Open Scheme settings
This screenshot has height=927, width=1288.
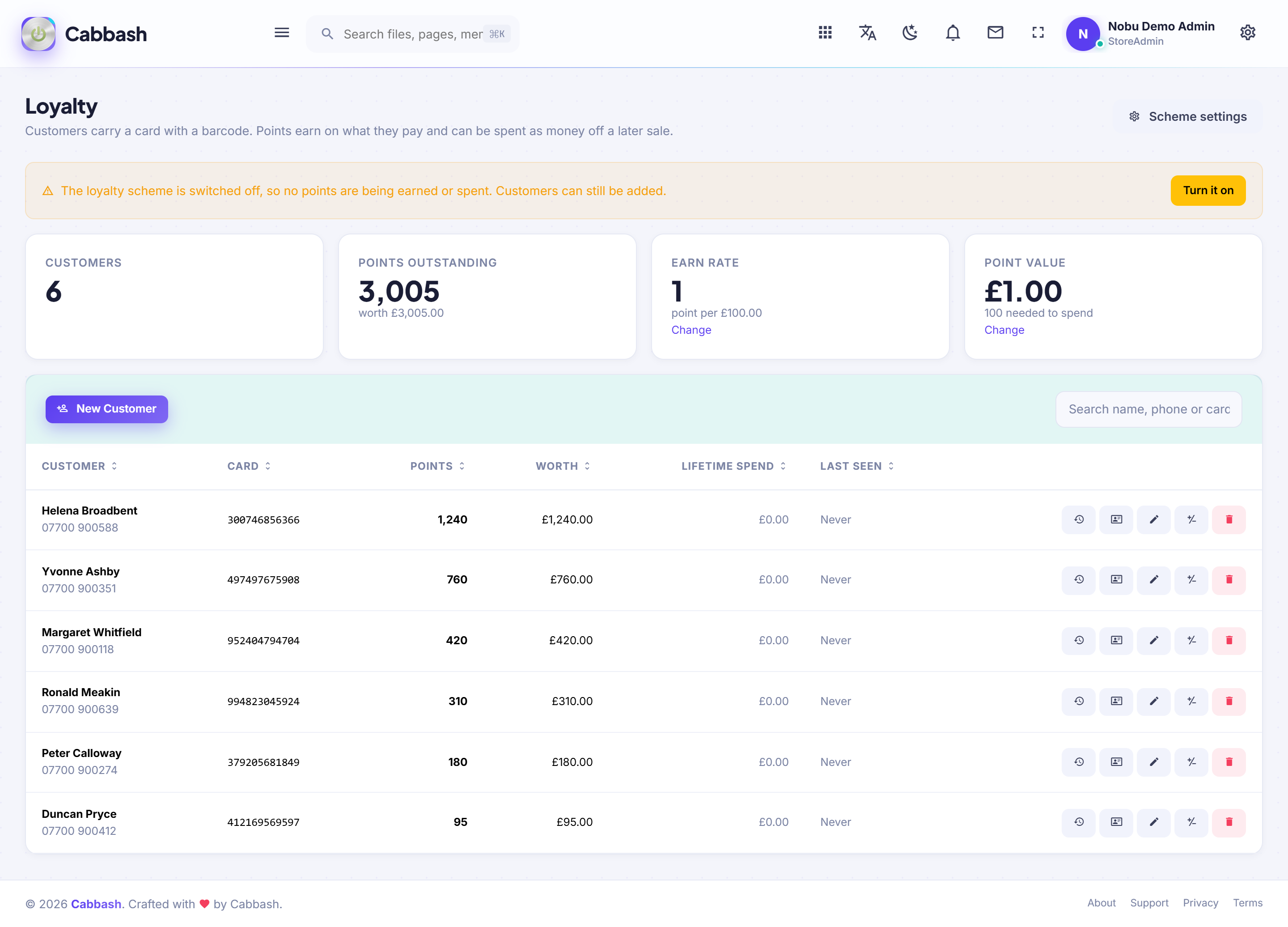(1187, 116)
